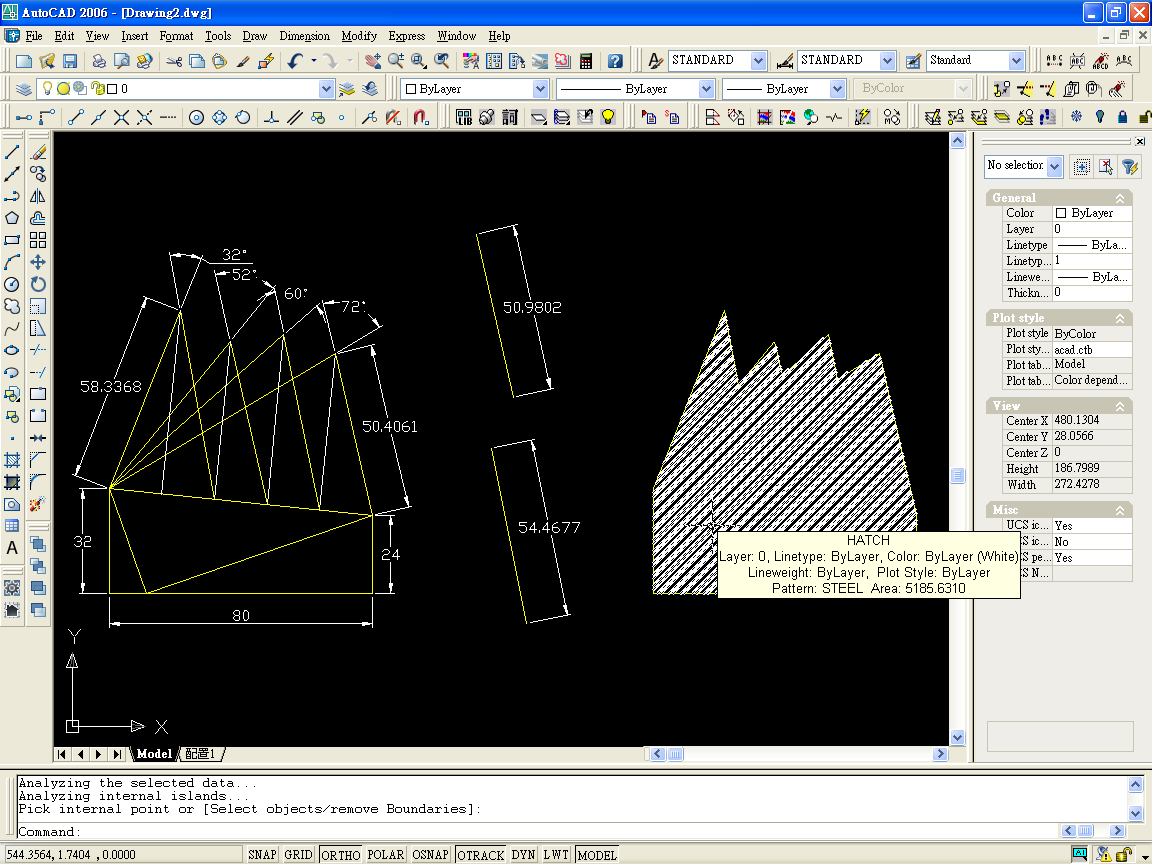
Task: Open the ByLayer color control dropdown
Action: point(540,89)
